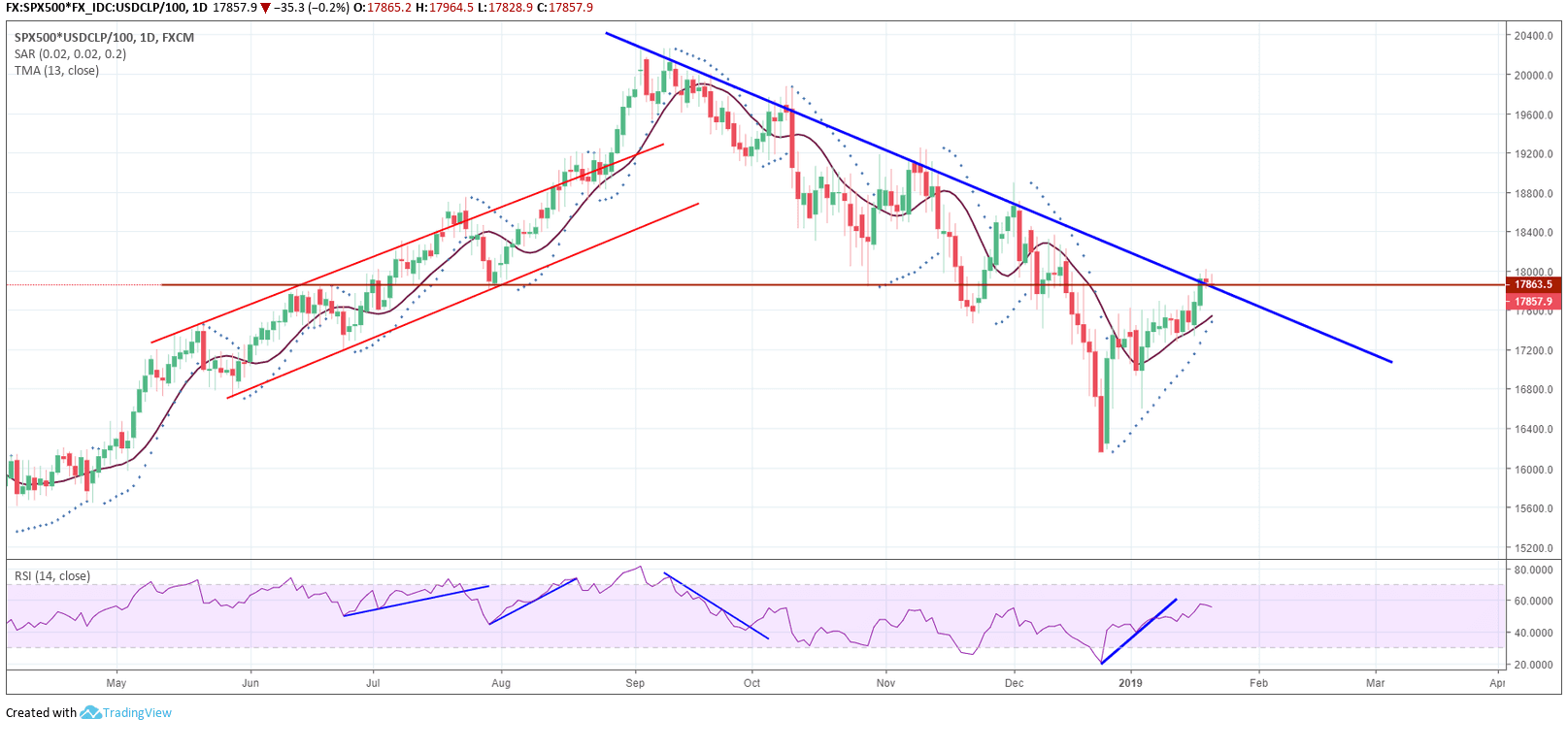Screen dimensions: 1568x751
Task: Click the RSI 80.0000 axis label
Action: tap(1533, 570)
